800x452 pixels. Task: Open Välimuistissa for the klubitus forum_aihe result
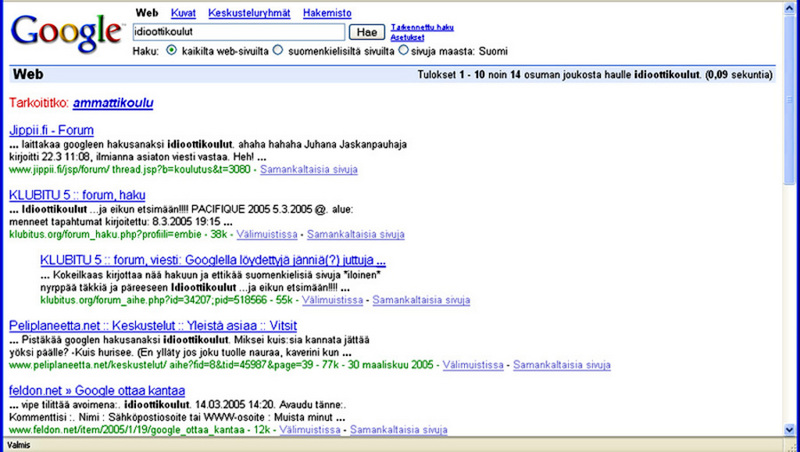(332, 300)
